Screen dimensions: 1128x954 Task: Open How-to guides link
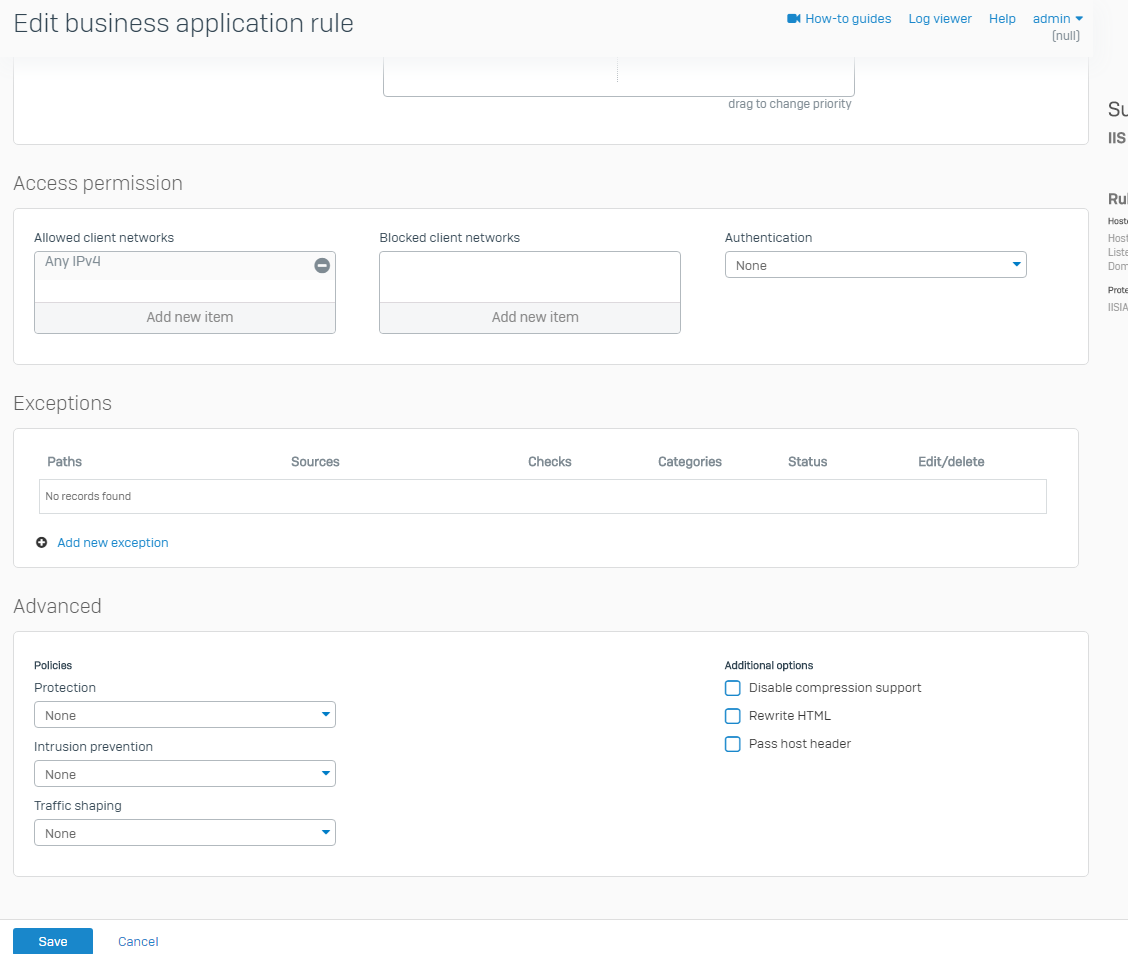coord(847,19)
